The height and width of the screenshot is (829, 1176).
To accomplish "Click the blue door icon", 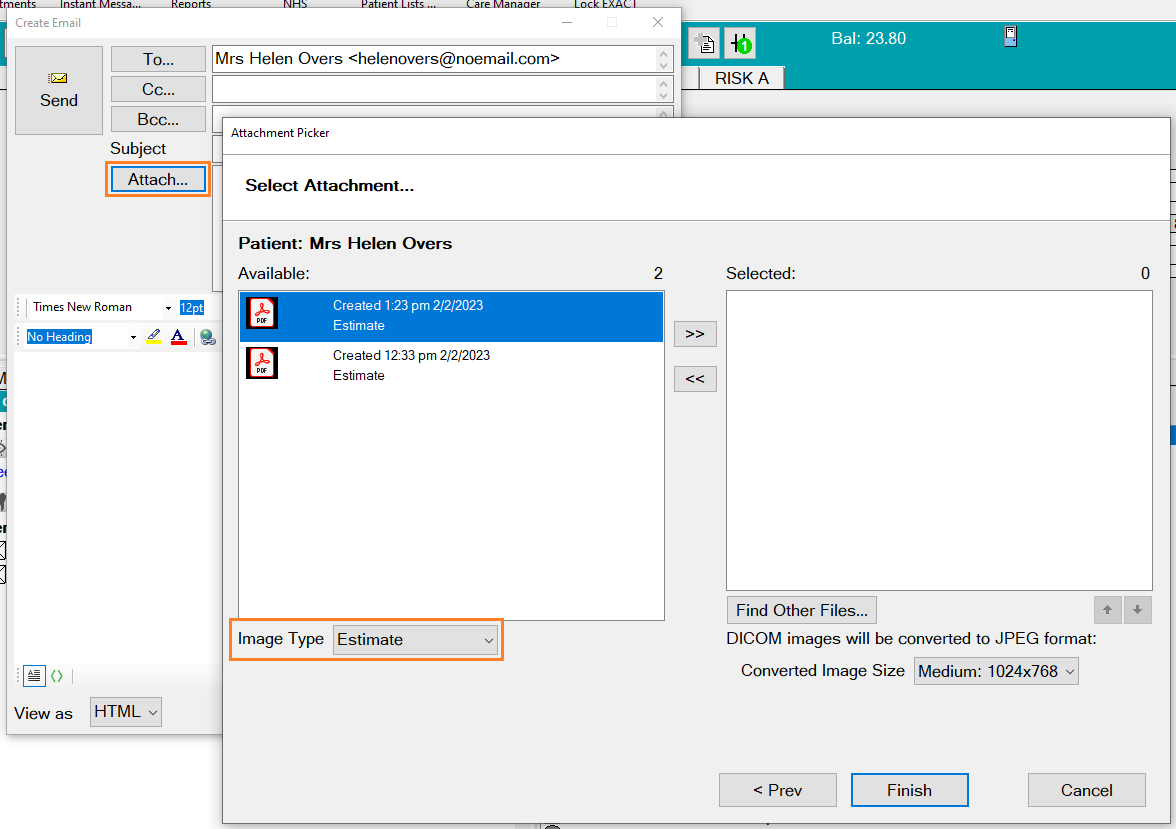I will tap(1010, 37).
